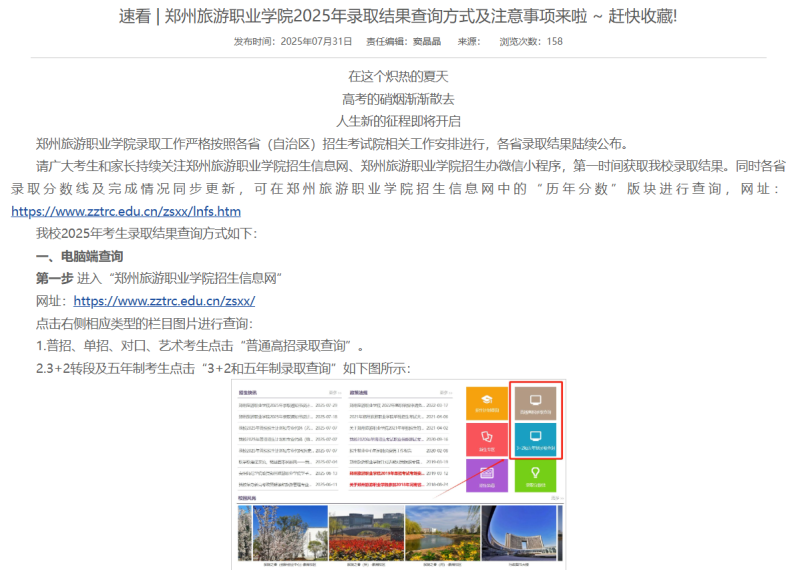Click the left news list header in the embedded screenshot
The height and width of the screenshot is (570, 800).
coord(248,392)
